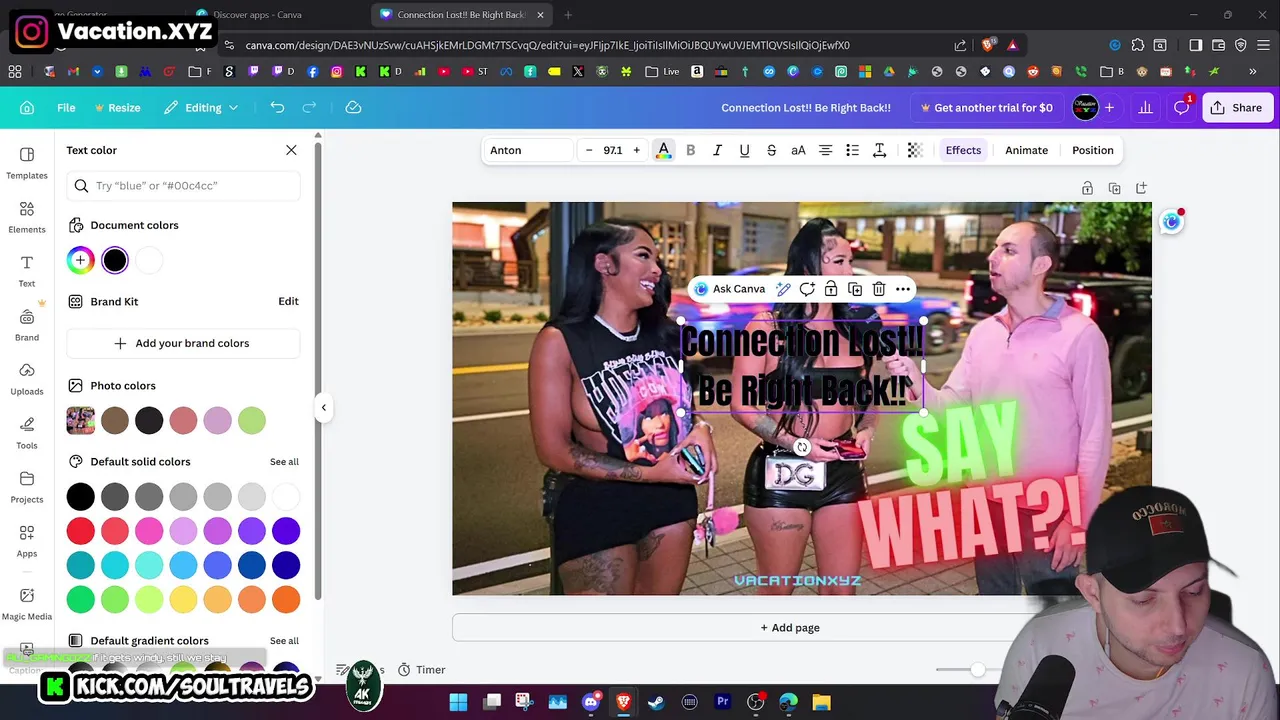1280x720 pixels.
Task: Open the Templates sidebar panel
Action: point(27,162)
